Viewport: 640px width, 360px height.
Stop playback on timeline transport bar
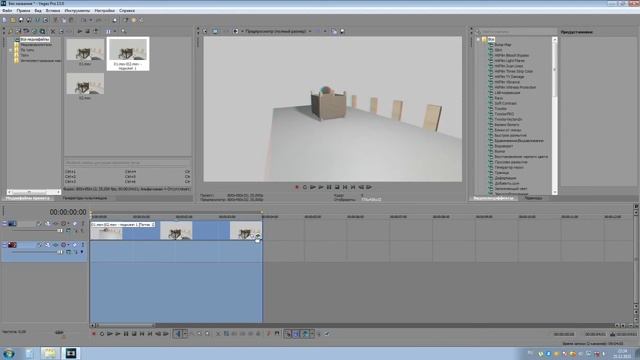pyautogui.click(x=134, y=334)
